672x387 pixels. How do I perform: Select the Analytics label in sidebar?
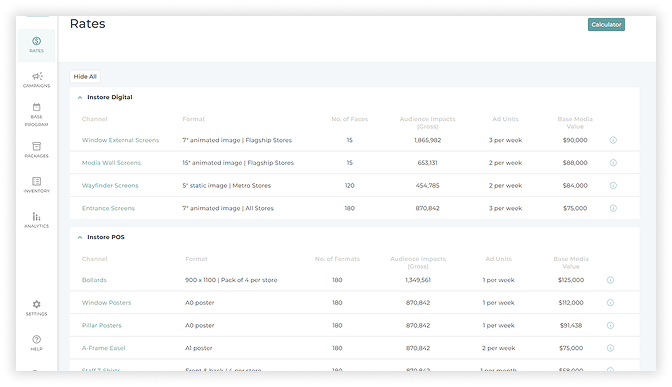(x=36, y=226)
